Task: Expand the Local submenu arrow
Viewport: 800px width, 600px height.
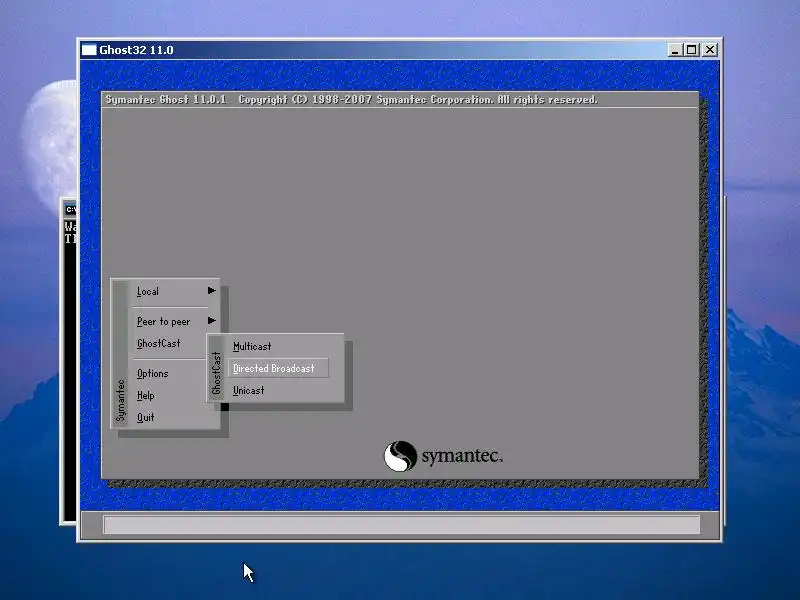Action: point(212,290)
